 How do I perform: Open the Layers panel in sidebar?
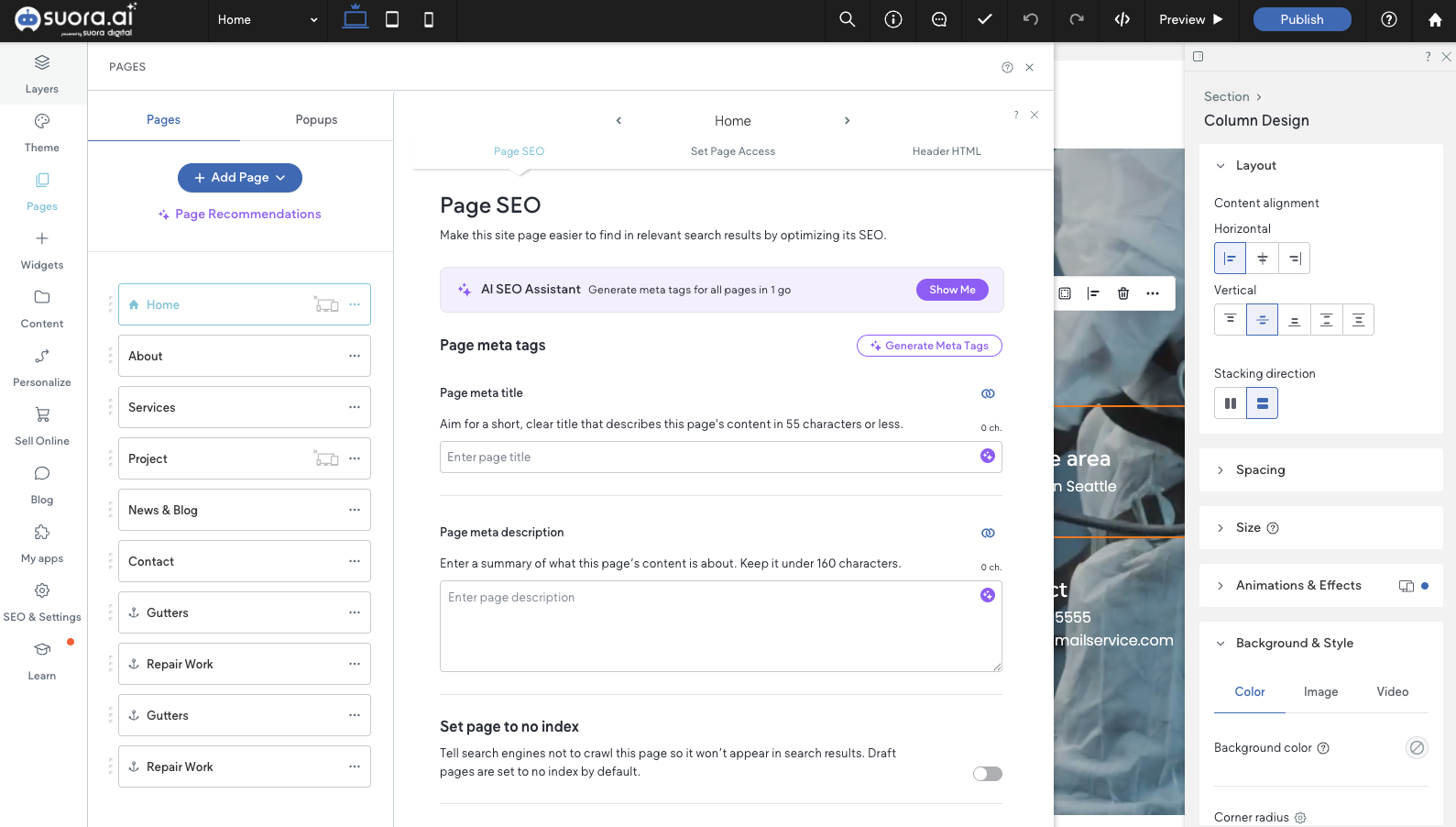(x=42, y=73)
